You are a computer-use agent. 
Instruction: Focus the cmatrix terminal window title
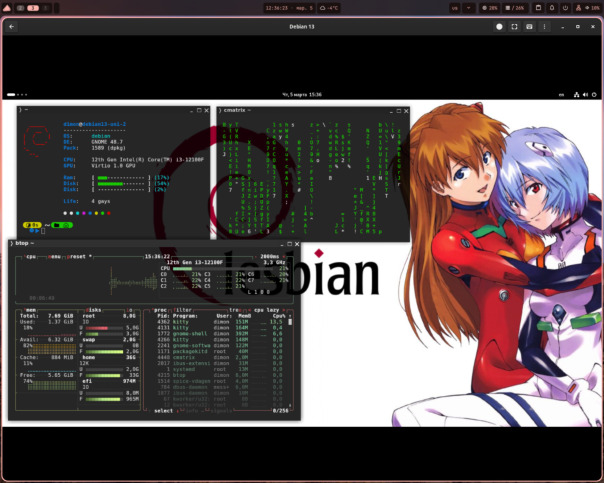pyautogui.click(x=238, y=108)
